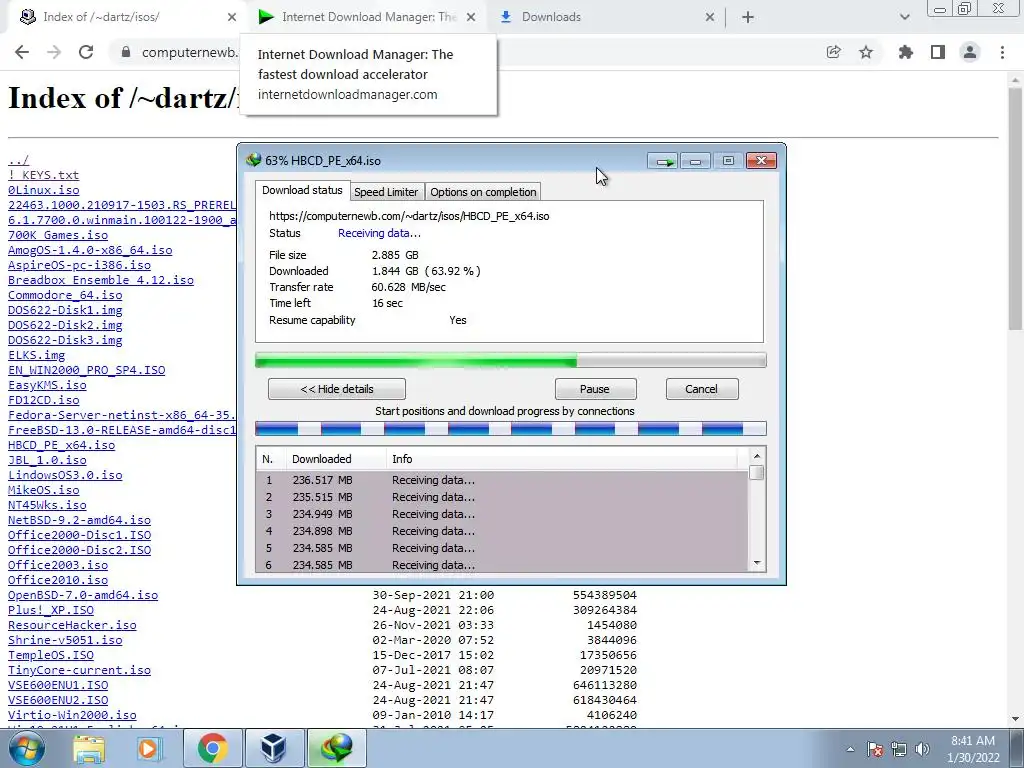The width and height of the screenshot is (1024, 768).
Task: Close the Index of /~dartz/isos/ tab
Action: click(x=232, y=17)
